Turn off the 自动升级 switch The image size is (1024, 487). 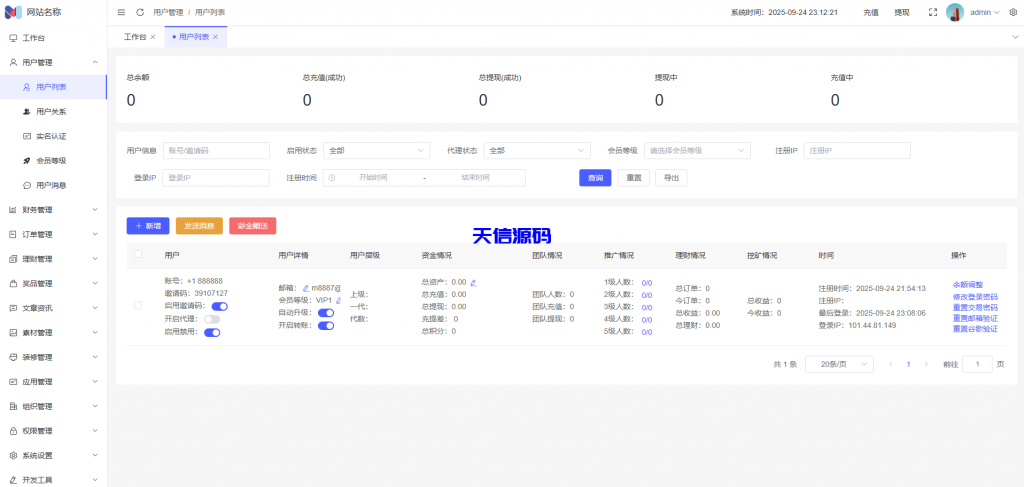325,313
